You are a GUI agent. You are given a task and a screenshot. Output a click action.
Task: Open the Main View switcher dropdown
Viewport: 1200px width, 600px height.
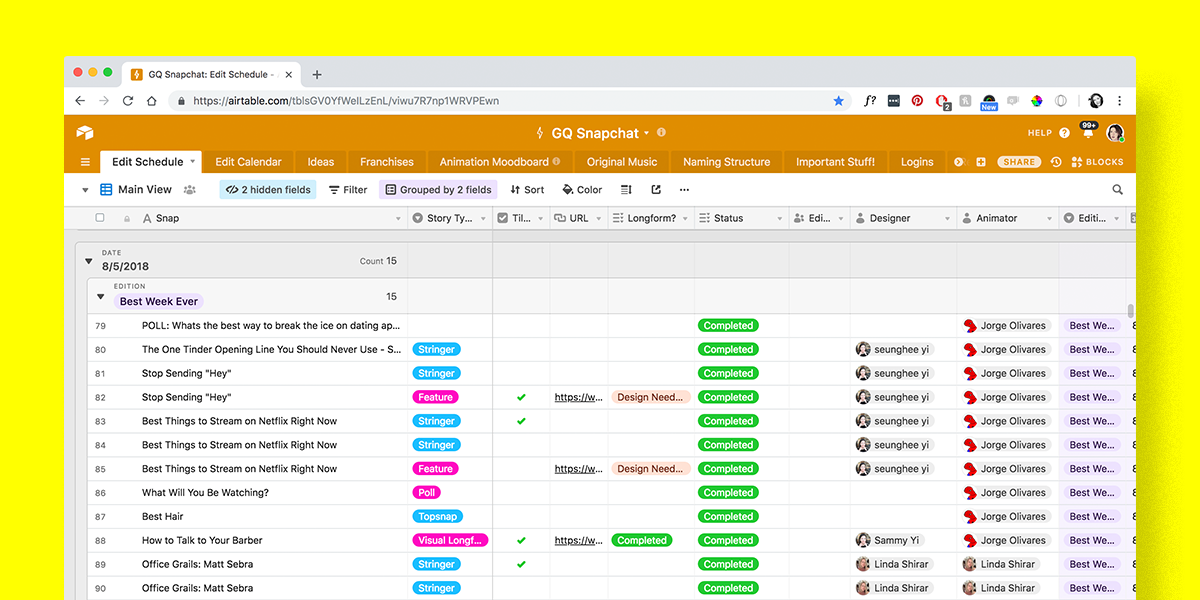coord(135,190)
